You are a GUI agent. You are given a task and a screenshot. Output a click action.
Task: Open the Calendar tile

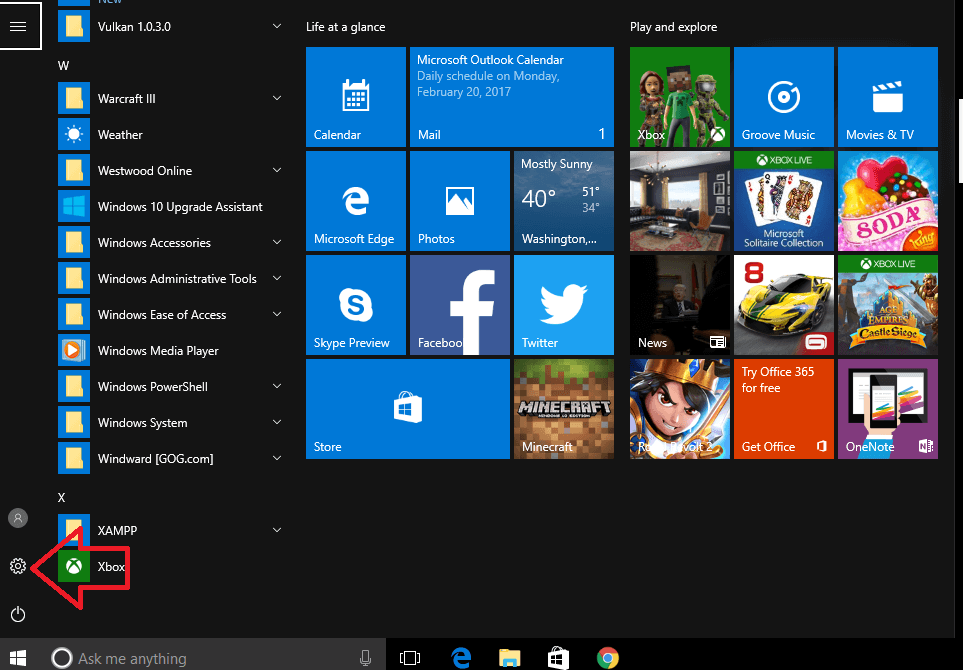pyautogui.click(x=356, y=97)
